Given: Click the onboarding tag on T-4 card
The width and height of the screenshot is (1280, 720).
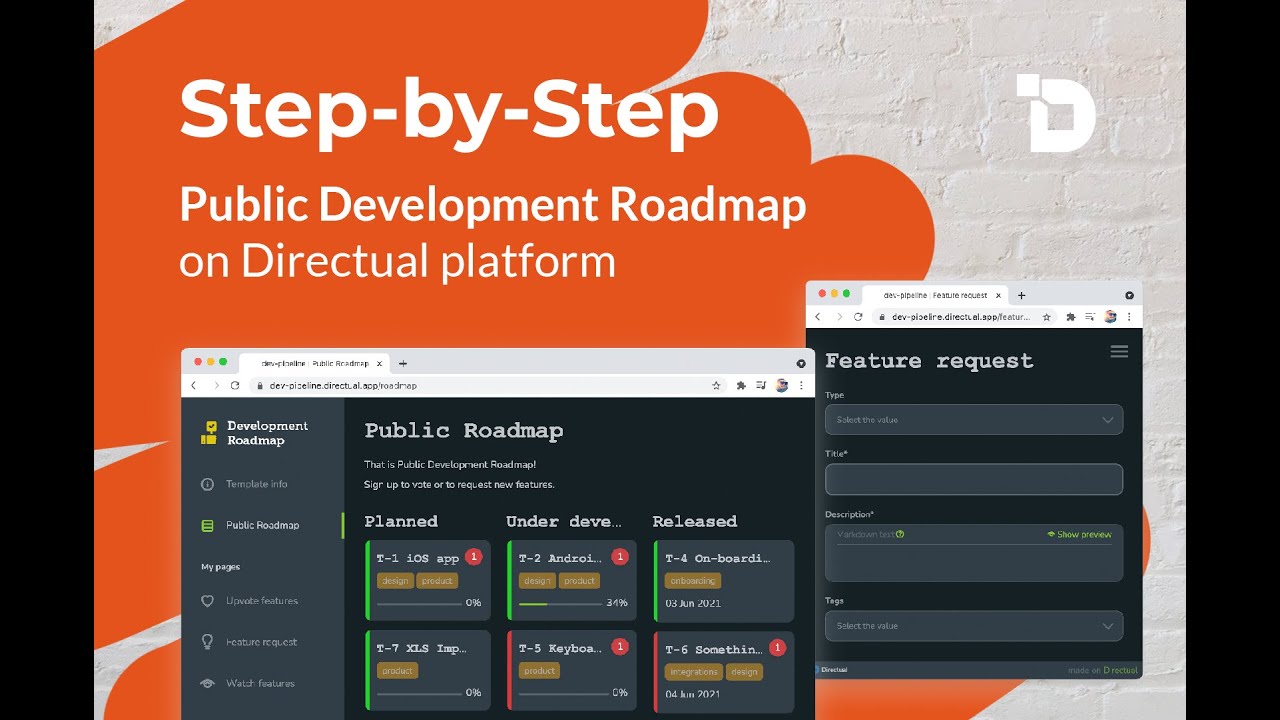Looking at the screenshot, I should tap(693, 581).
